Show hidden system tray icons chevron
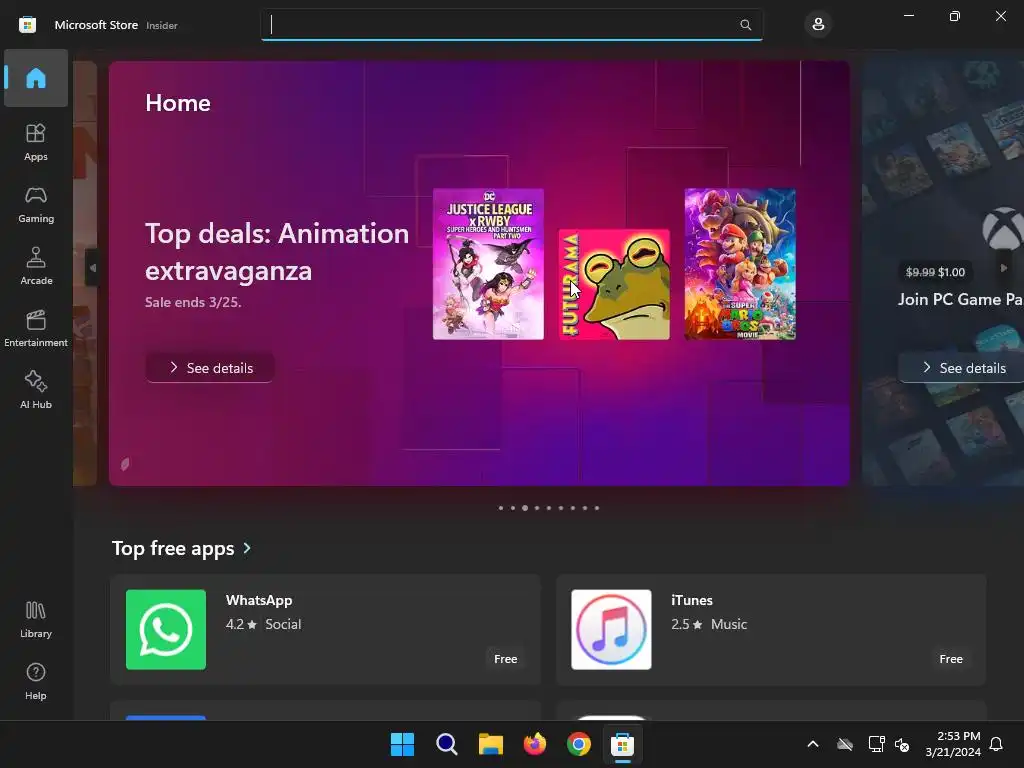 (x=813, y=744)
